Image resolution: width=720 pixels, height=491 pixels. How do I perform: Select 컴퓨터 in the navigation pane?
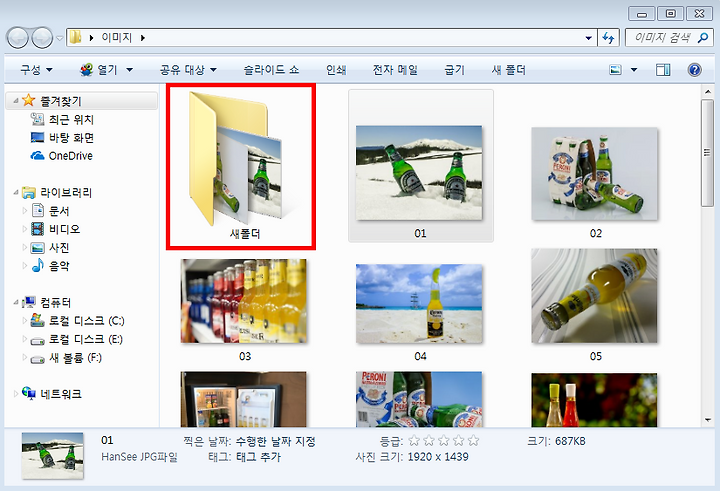(x=56, y=302)
